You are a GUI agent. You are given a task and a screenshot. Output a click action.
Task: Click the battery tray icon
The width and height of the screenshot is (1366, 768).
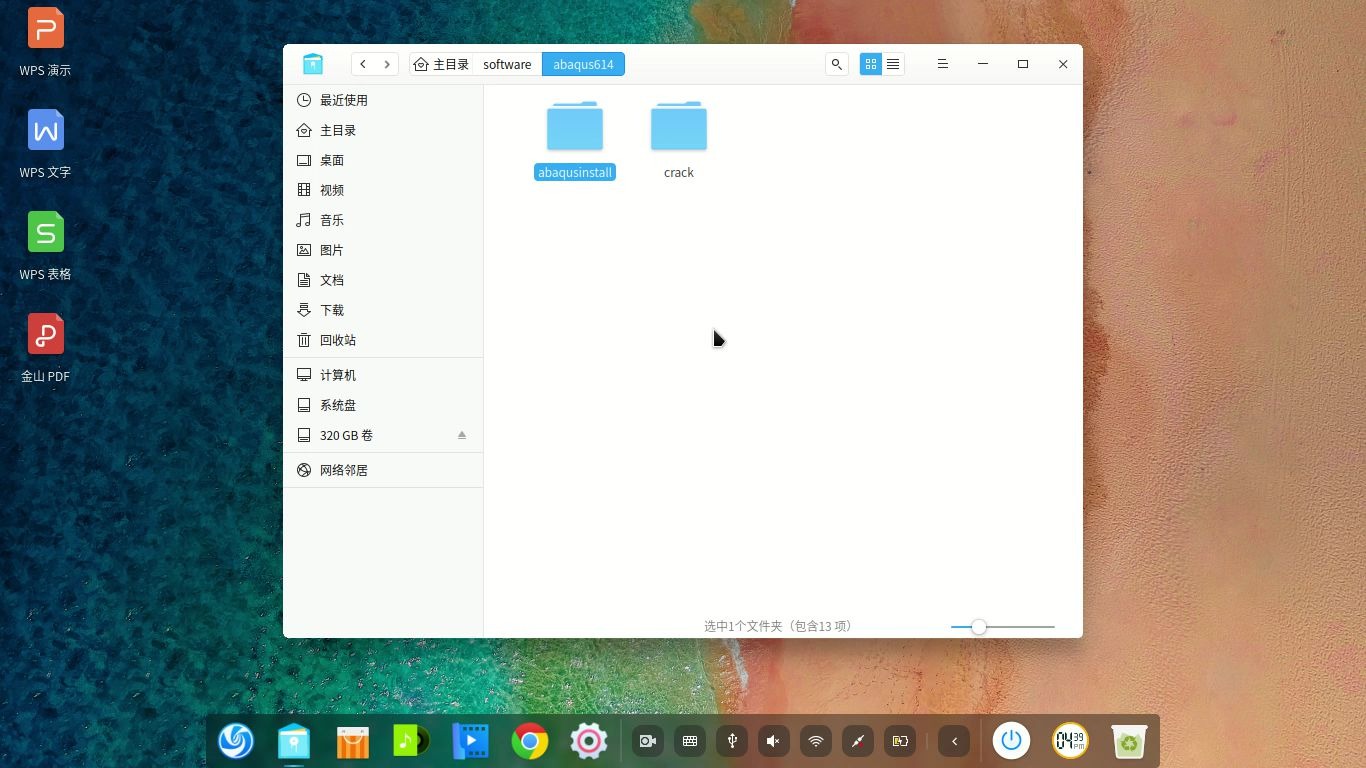pyautogui.click(x=900, y=741)
